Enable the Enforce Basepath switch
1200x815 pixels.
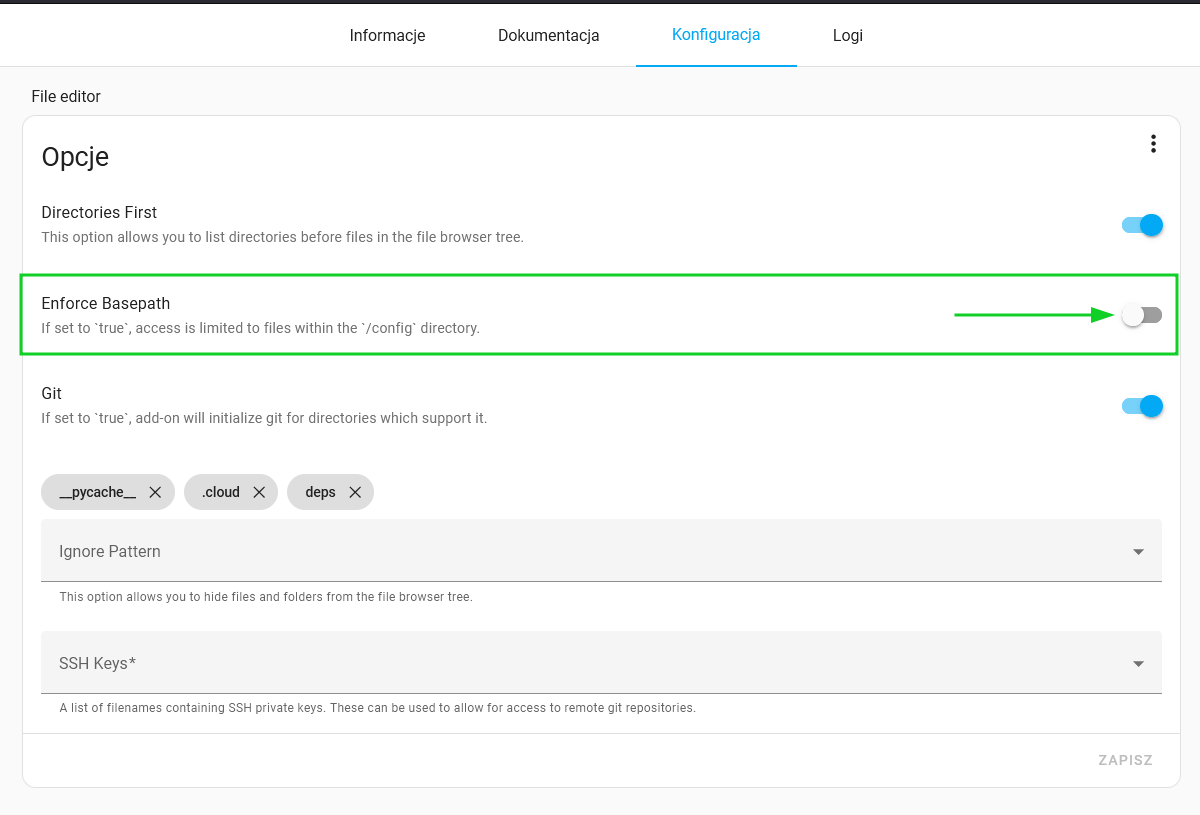pyautogui.click(x=1142, y=315)
